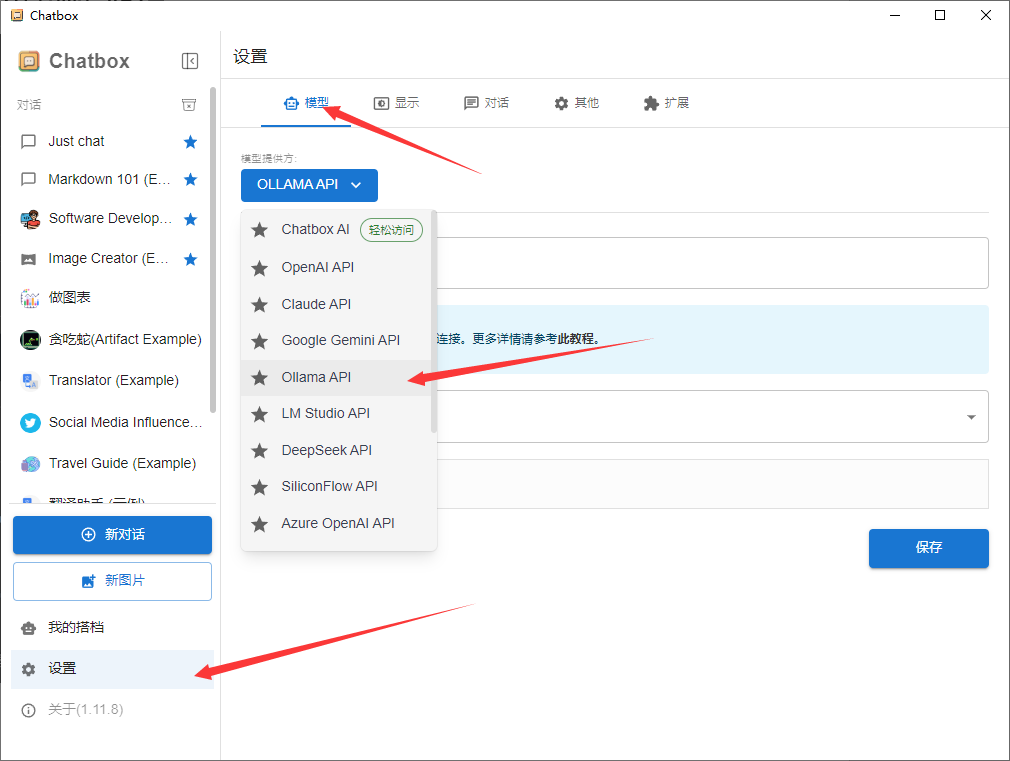Click the 关于 info icon
Viewport: 1010px width, 761px height.
tap(29, 710)
